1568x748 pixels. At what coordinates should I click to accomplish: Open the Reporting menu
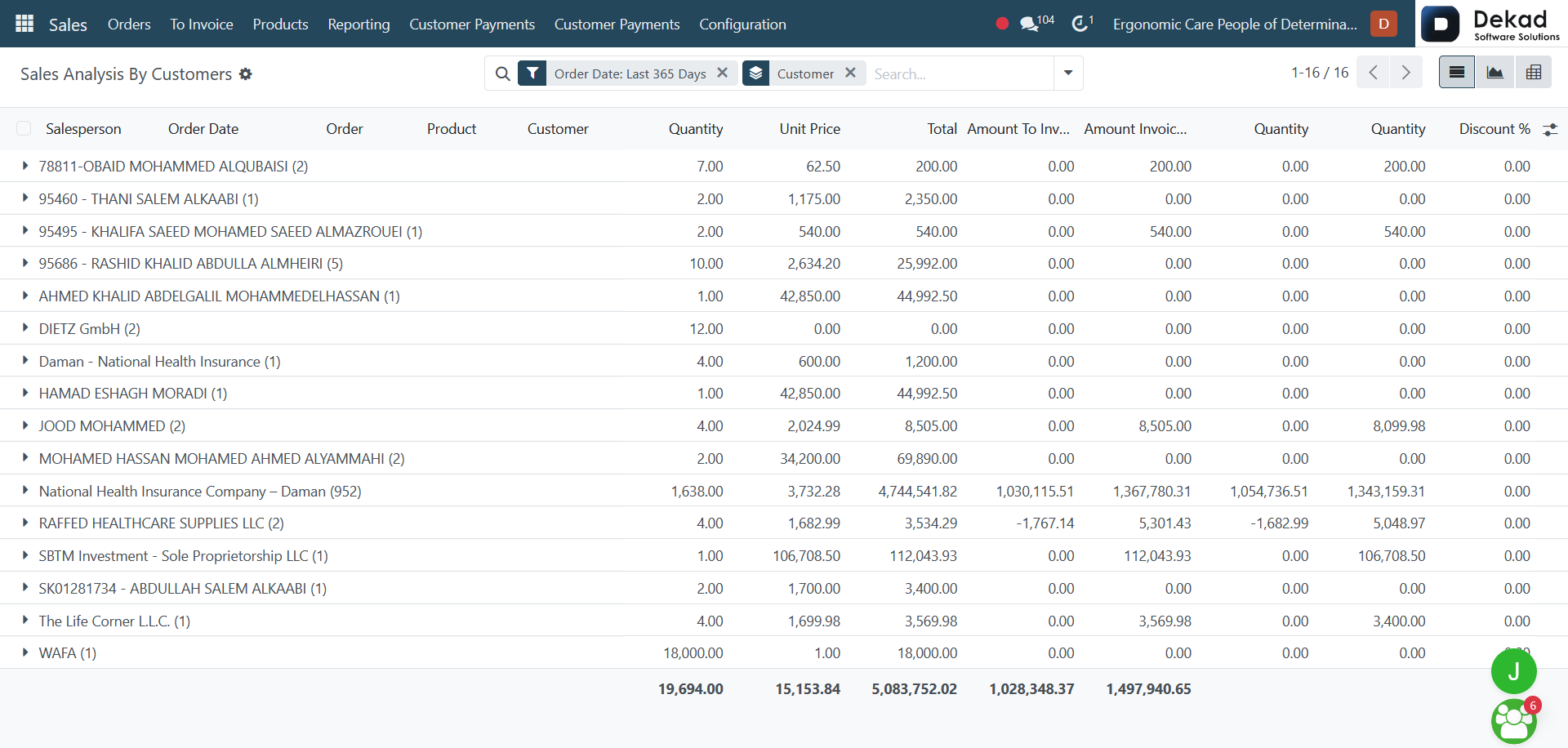359,24
